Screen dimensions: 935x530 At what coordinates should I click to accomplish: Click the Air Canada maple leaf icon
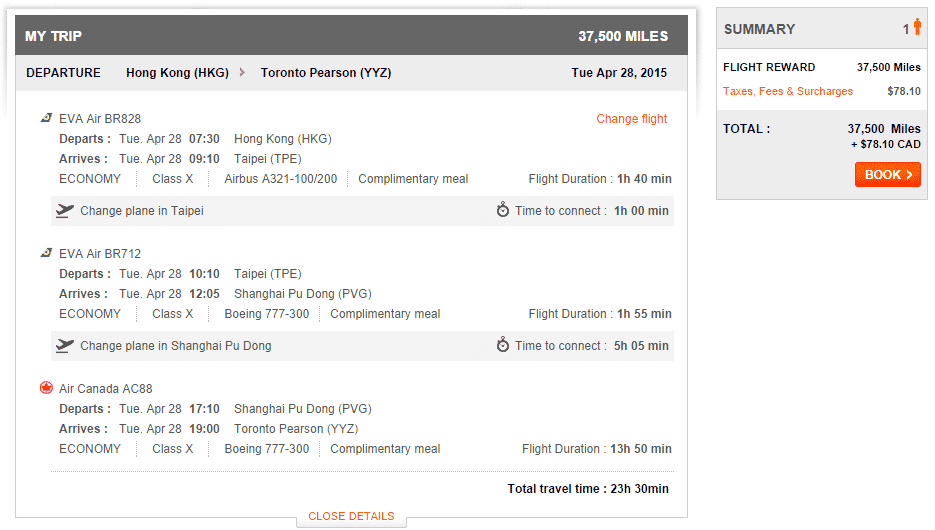pos(46,388)
